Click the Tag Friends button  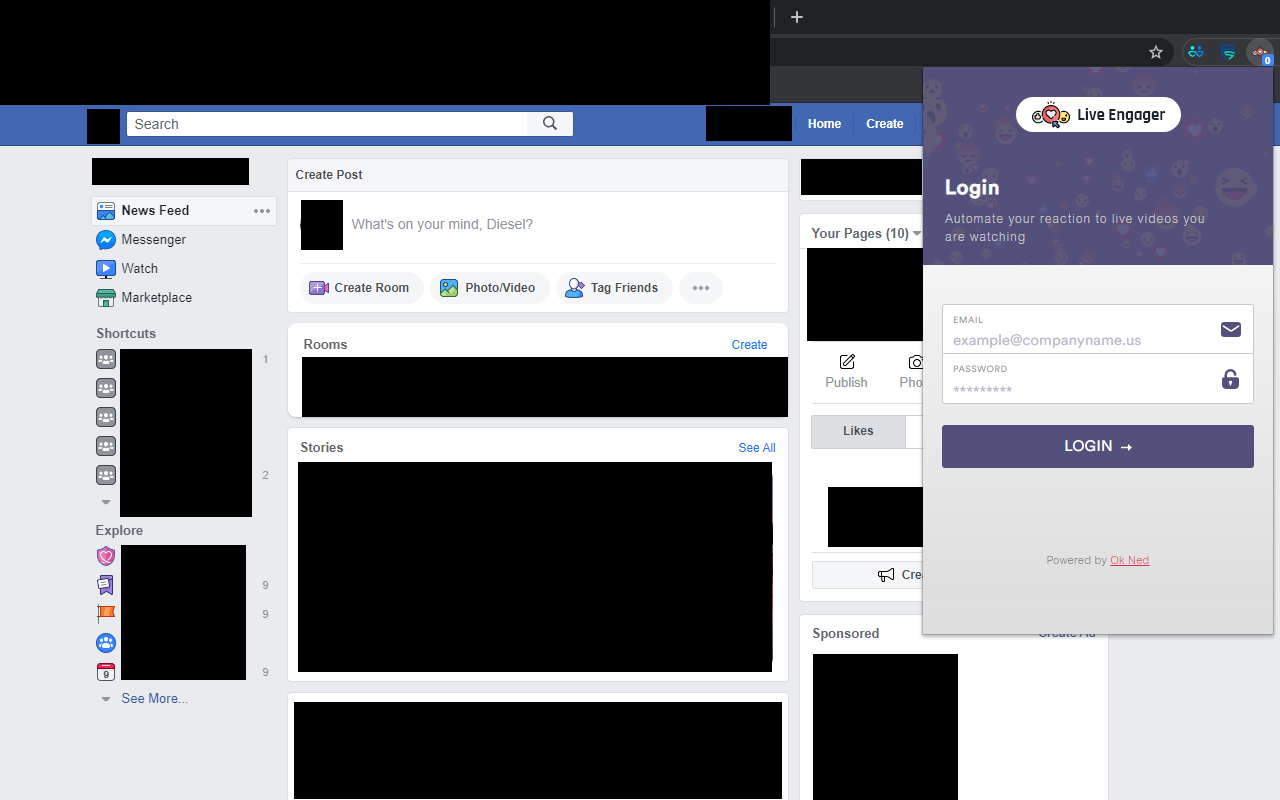(x=614, y=288)
